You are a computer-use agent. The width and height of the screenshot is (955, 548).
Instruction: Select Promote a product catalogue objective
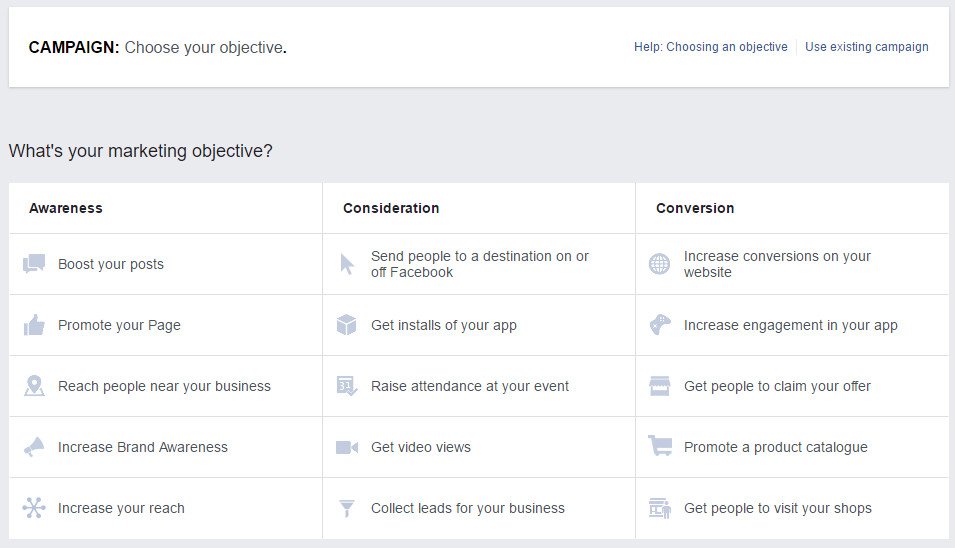pos(792,447)
